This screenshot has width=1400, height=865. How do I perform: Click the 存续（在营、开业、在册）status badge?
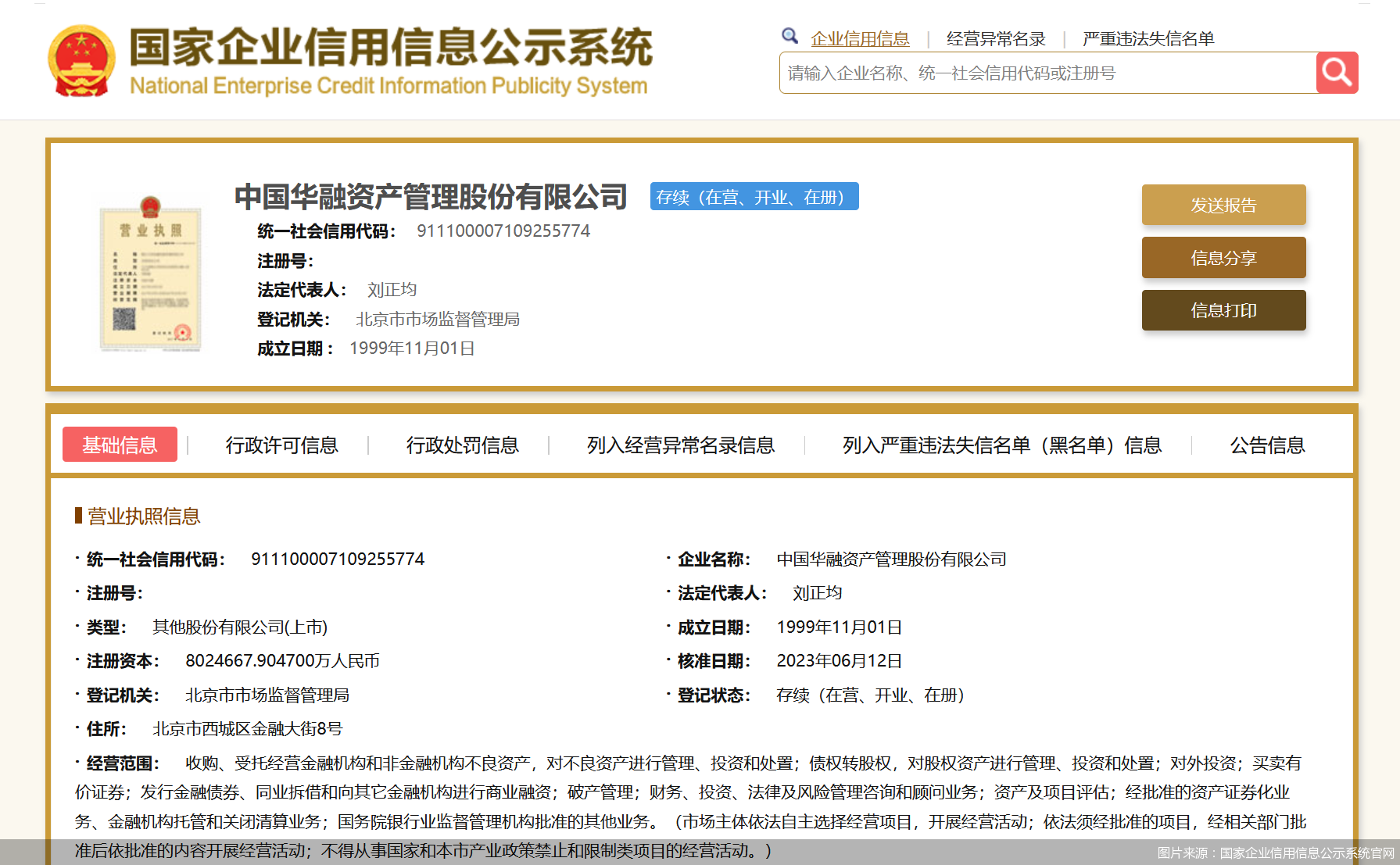coord(754,196)
